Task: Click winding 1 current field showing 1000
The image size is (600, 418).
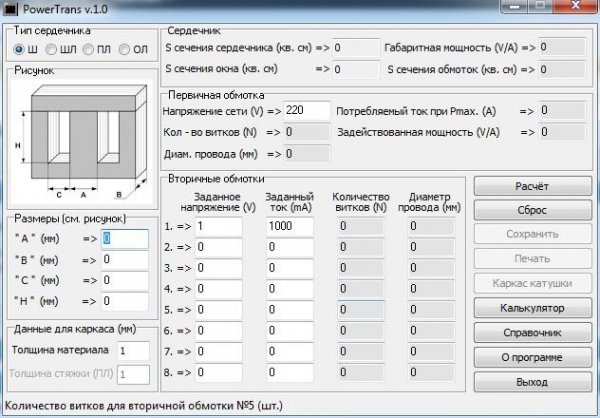Action: point(290,227)
